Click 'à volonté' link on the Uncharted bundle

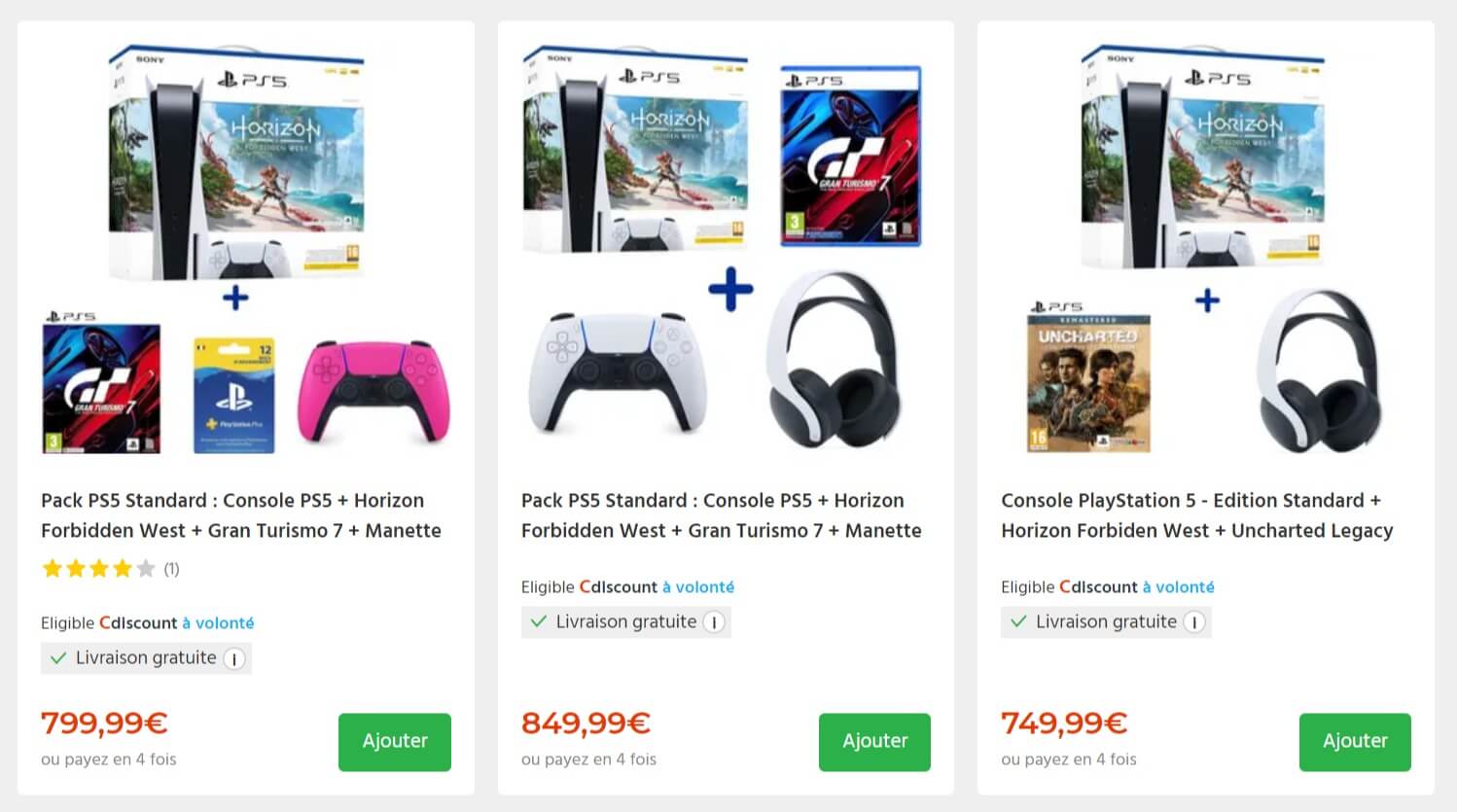tap(1178, 587)
